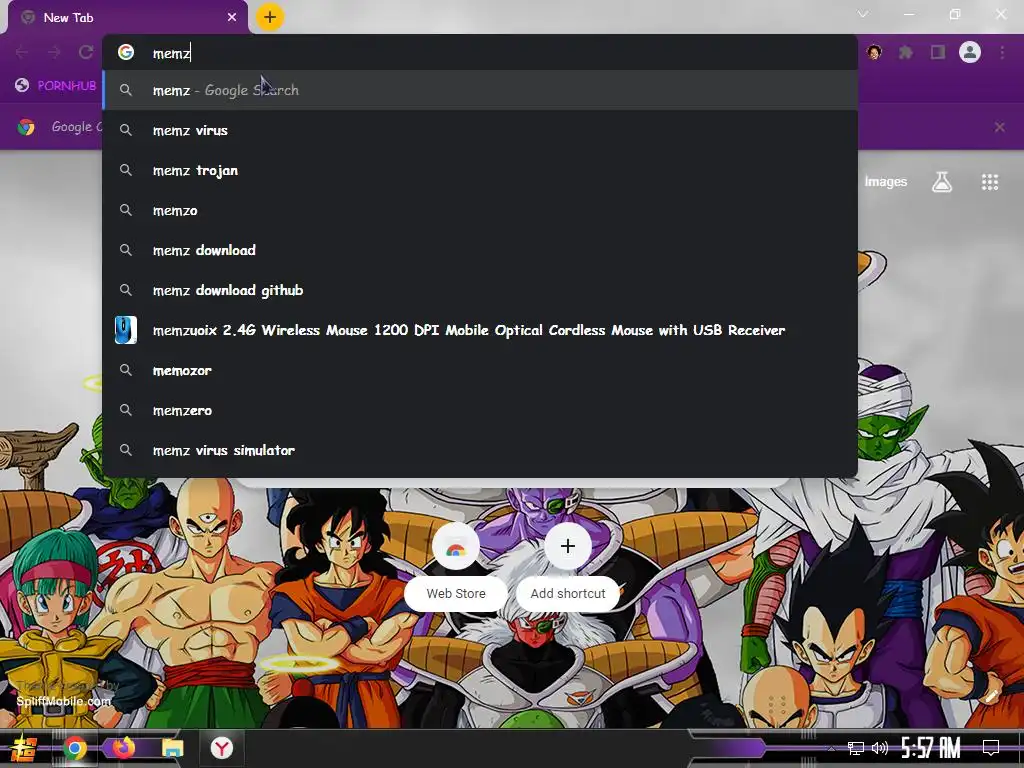Click the forward navigation arrow
Image resolution: width=1024 pixels, height=768 pixels.
coord(54,52)
